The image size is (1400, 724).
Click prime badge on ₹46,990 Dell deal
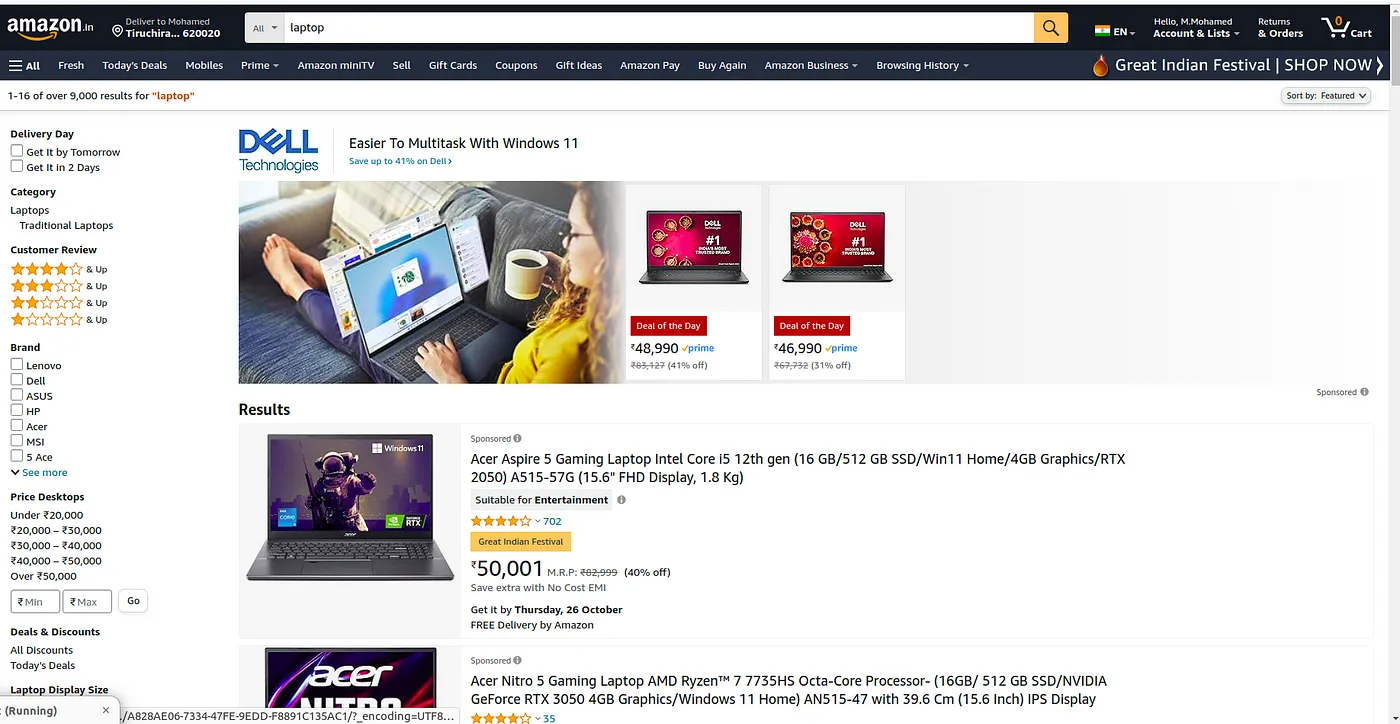[841, 348]
